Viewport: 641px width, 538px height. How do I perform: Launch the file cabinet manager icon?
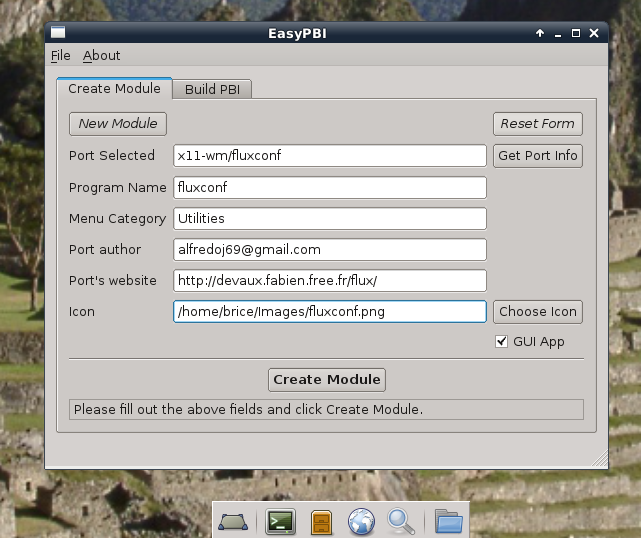(x=321, y=521)
